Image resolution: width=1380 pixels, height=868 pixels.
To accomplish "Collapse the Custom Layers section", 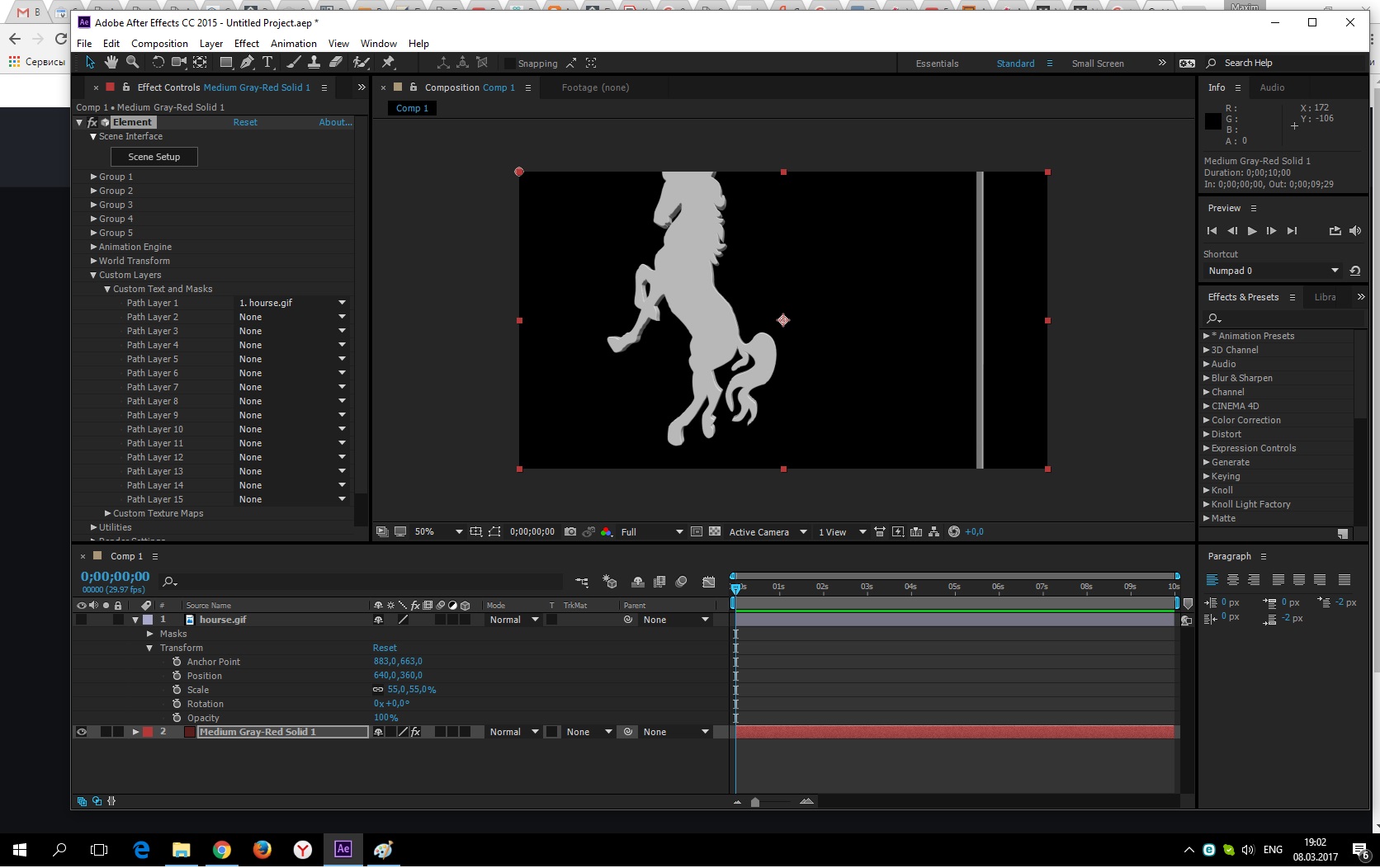I will 94,275.
